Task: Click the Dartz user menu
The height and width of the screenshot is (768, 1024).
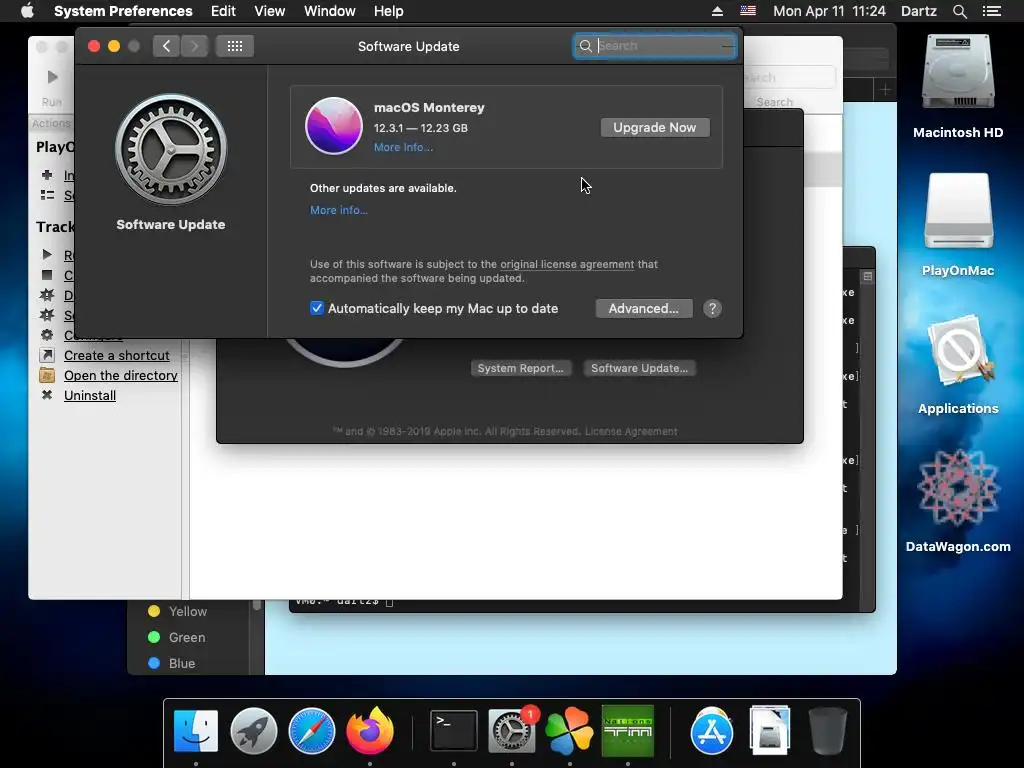Action: click(919, 11)
